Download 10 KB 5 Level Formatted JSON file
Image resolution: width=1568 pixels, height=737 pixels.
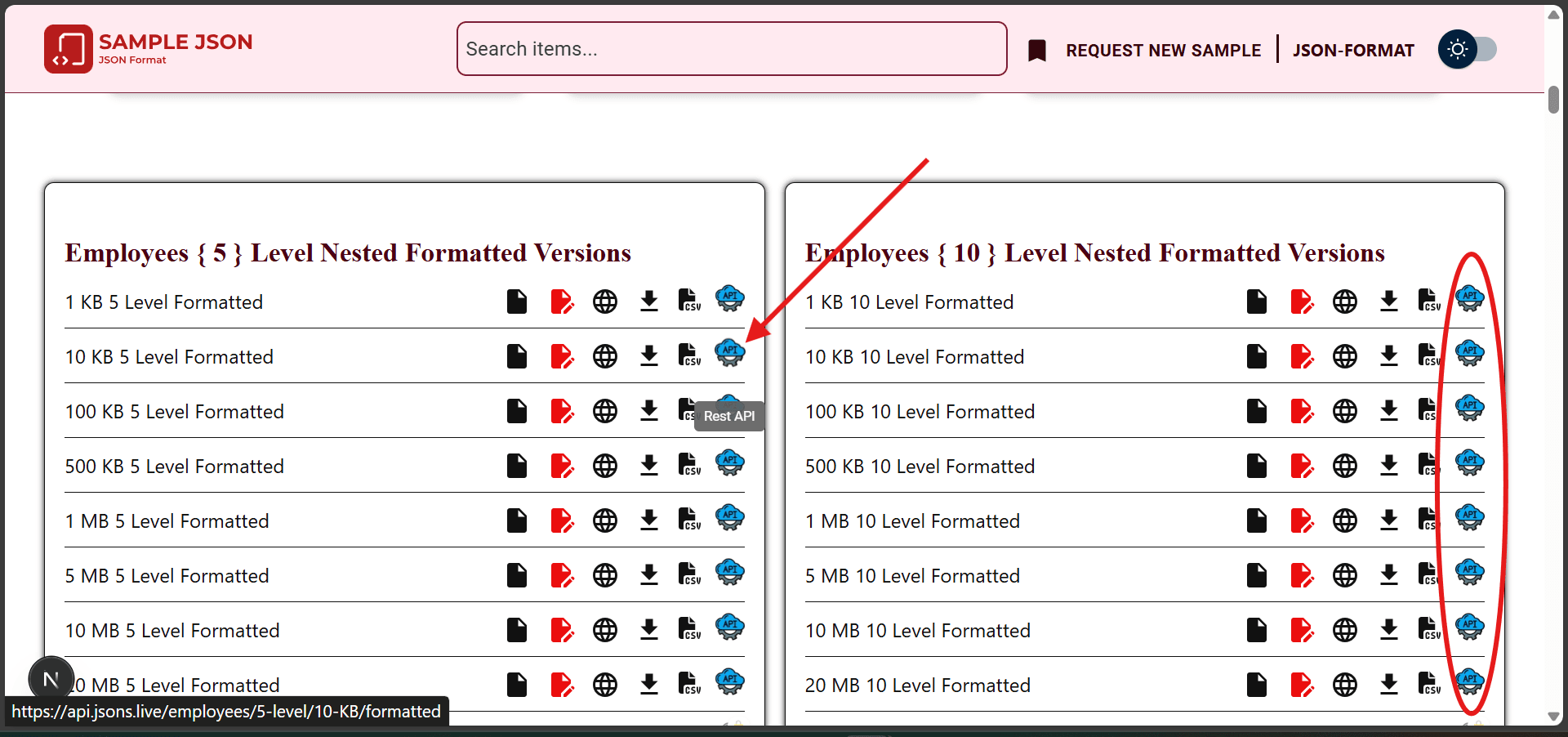coord(649,355)
